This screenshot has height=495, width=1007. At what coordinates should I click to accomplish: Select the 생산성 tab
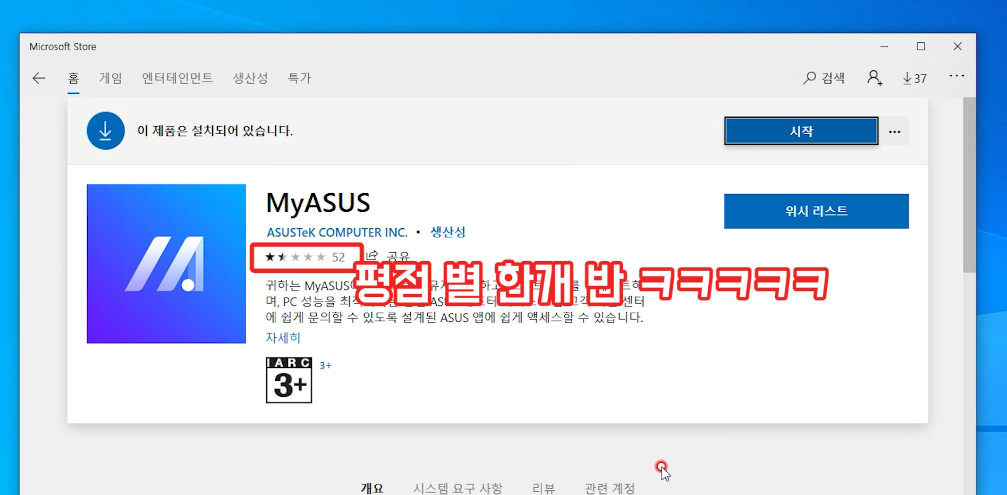pyautogui.click(x=250, y=78)
